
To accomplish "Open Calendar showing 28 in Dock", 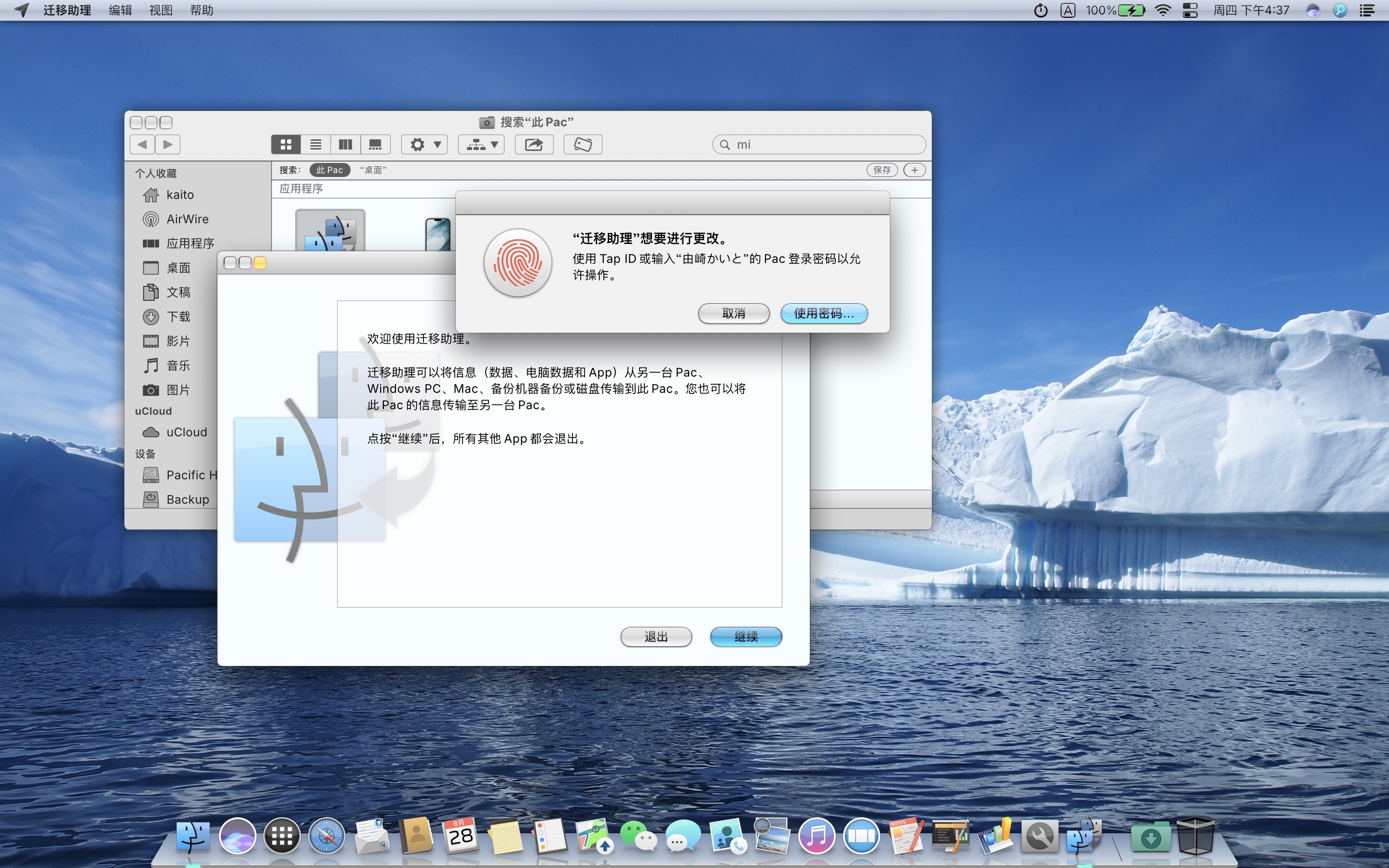I will click(460, 837).
